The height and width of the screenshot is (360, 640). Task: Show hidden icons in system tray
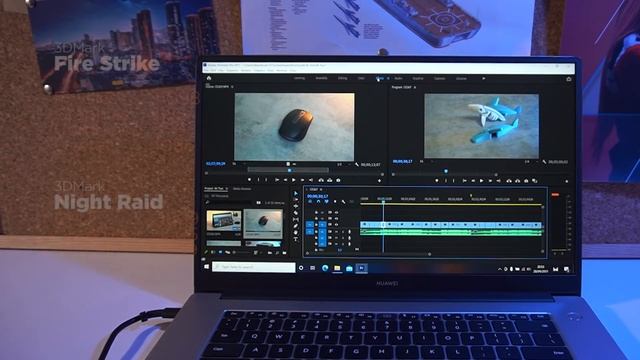tap(500, 269)
